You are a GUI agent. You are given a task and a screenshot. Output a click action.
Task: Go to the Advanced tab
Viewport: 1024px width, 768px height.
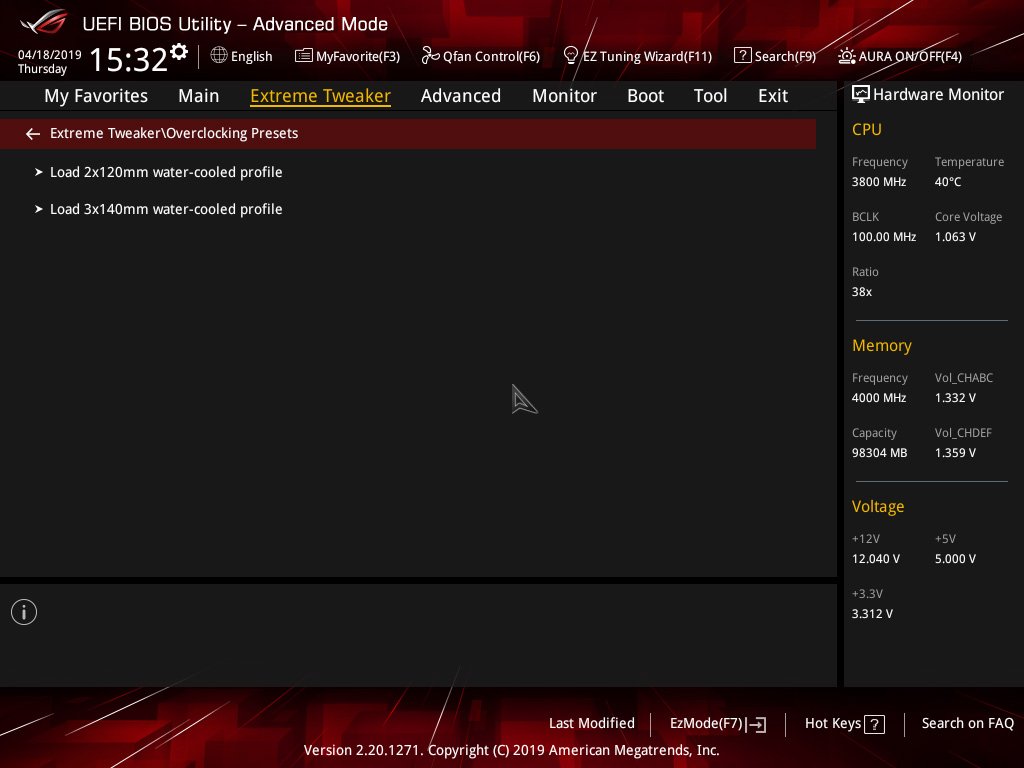[461, 96]
